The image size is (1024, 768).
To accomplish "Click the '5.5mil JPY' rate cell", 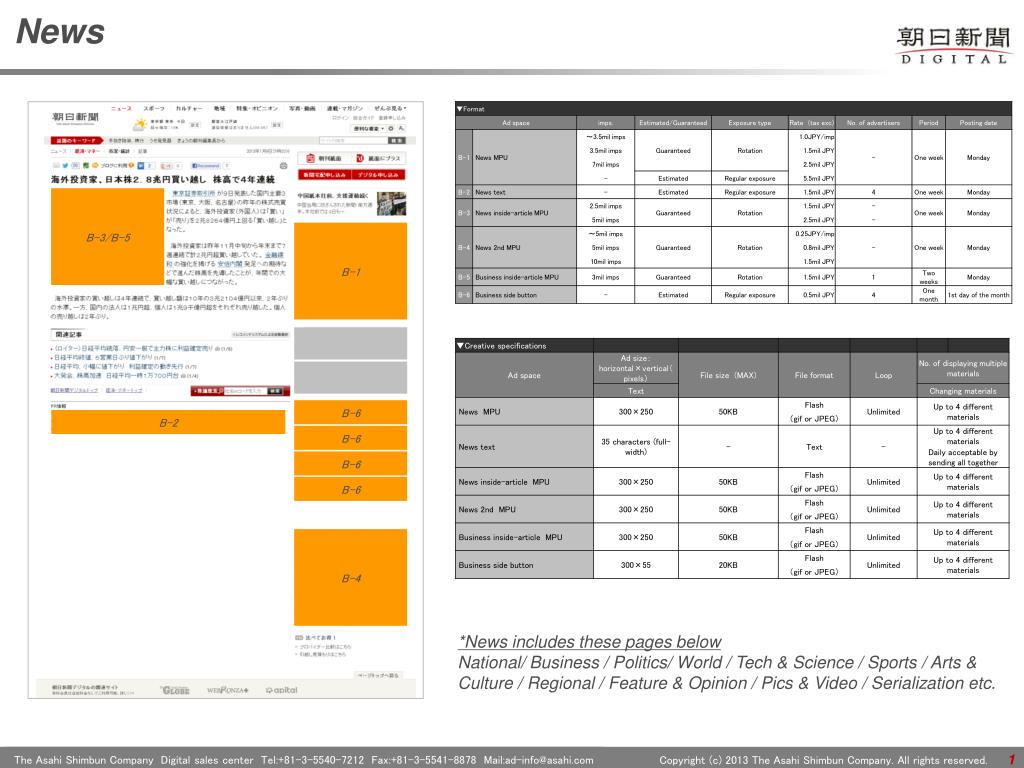I will 819,178.
